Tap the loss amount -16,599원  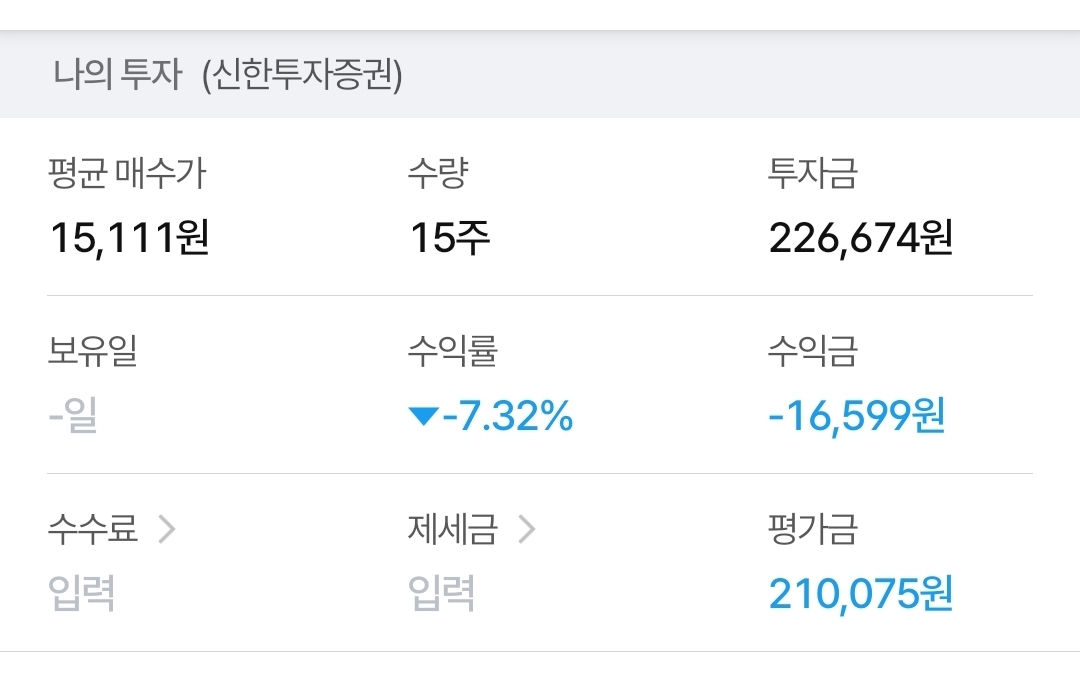point(856,416)
